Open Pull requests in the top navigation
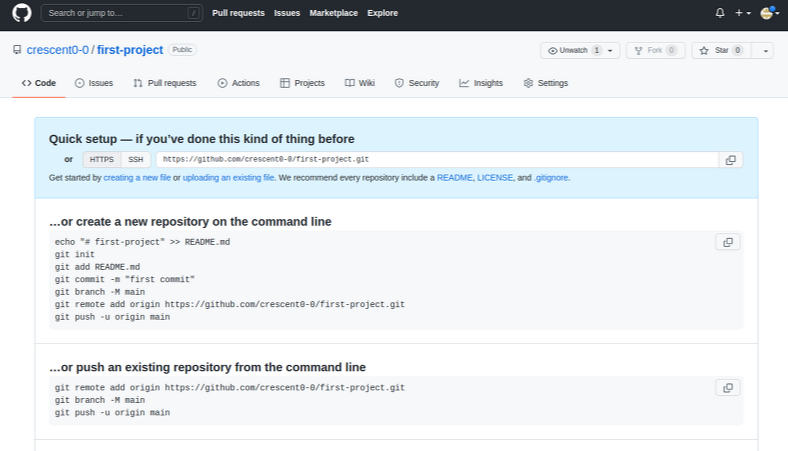 coord(238,13)
